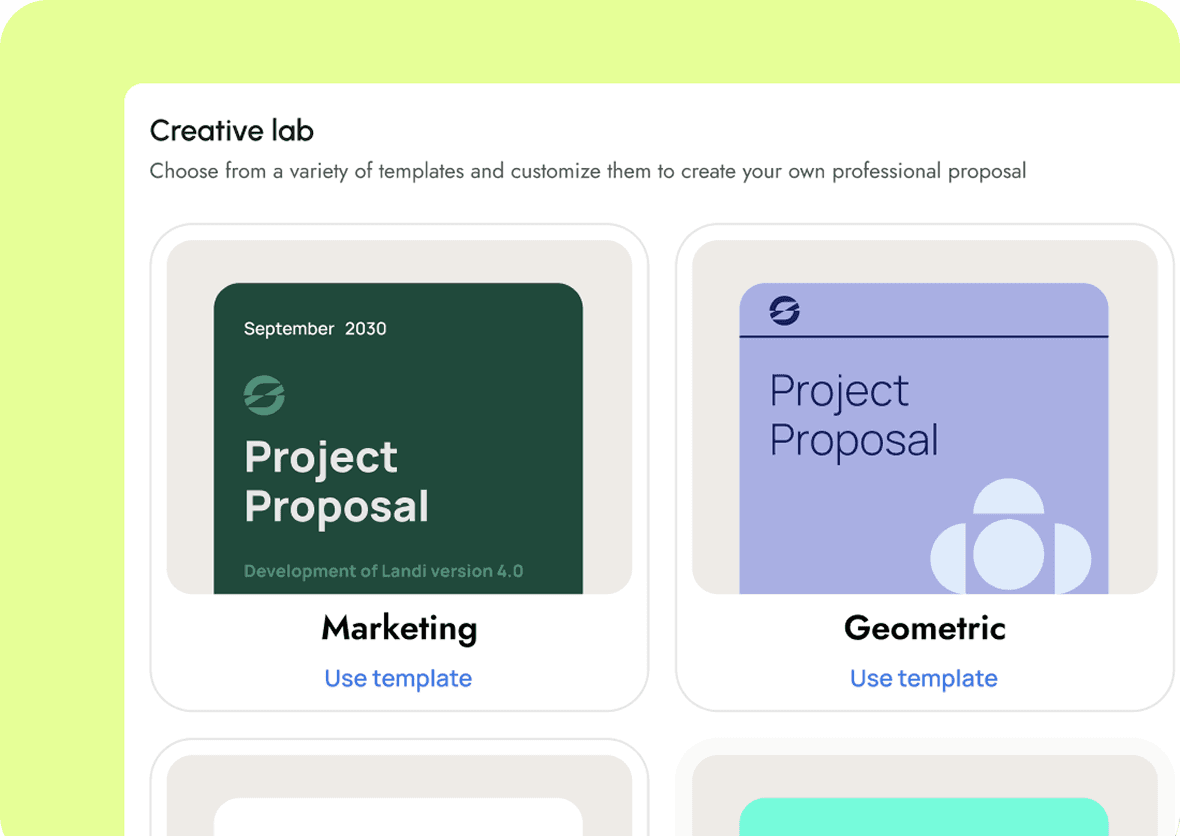
Task: Click Project Proposal title on green cover
Action: click(336, 482)
